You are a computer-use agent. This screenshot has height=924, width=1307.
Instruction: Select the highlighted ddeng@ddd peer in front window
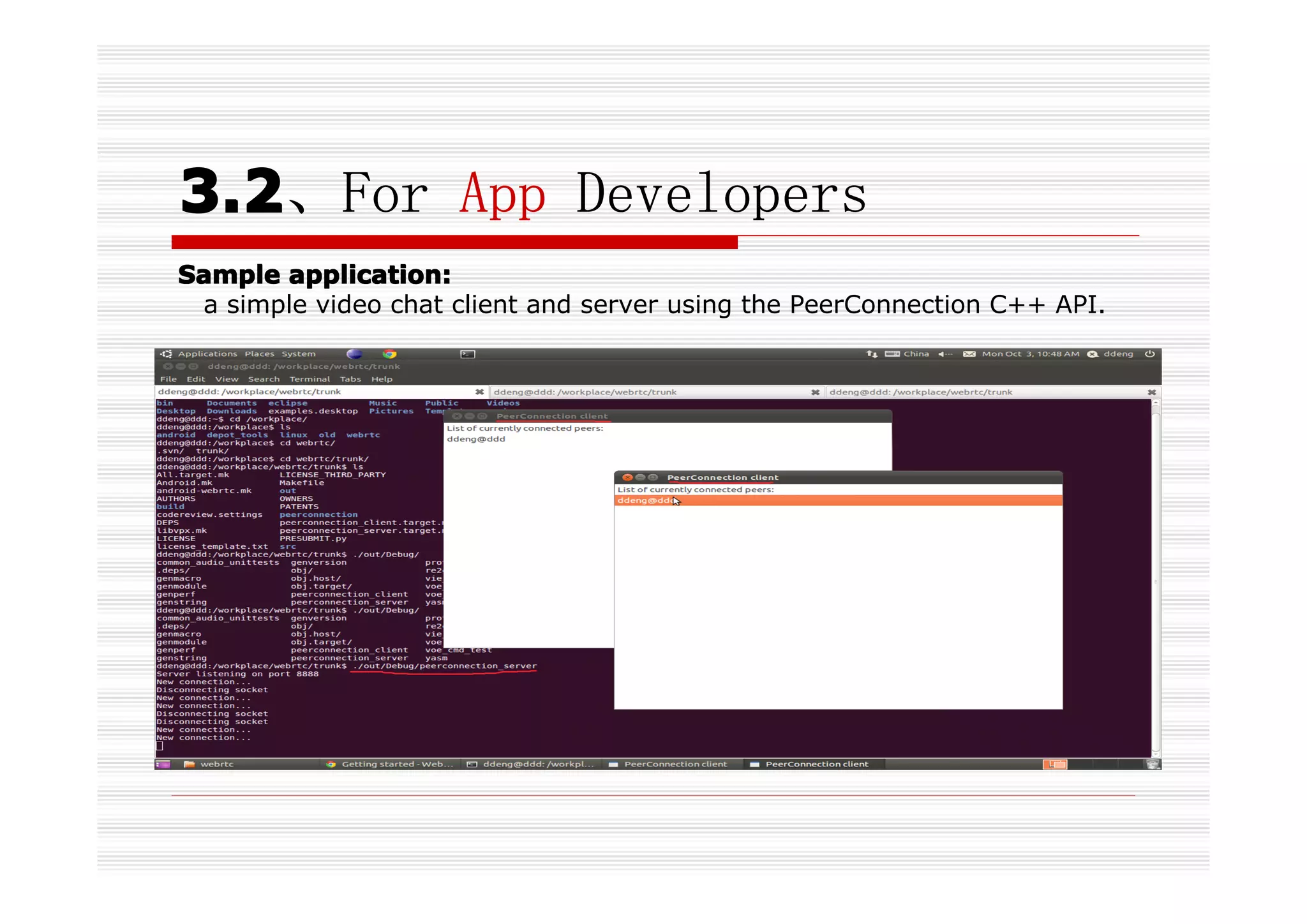tap(645, 501)
